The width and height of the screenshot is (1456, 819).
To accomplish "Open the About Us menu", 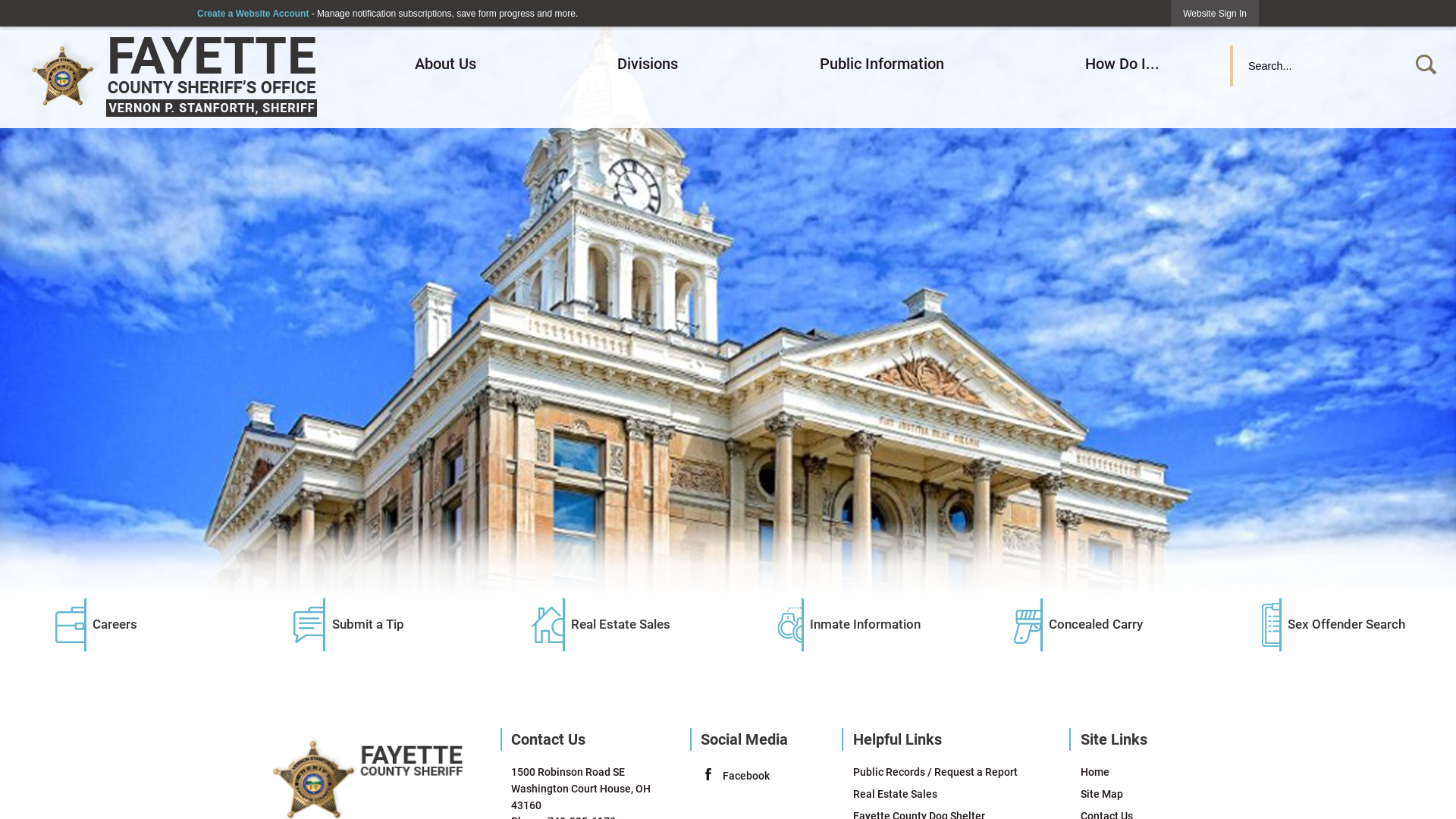I will tap(445, 64).
